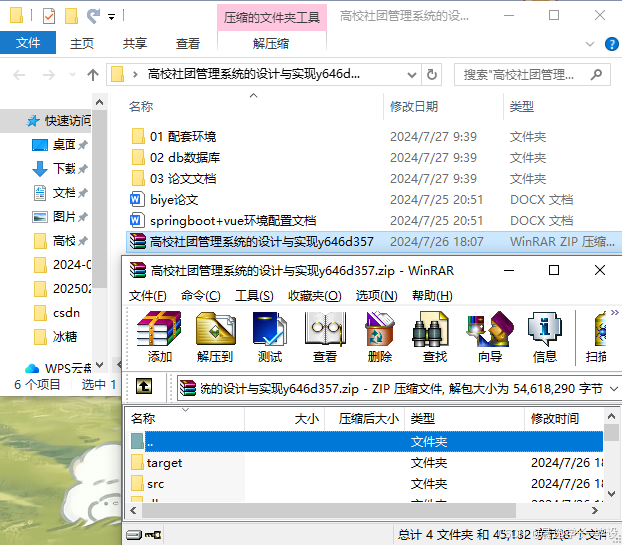Open address bar history dropdown
The image size is (622, 545).
coord(412,75)
